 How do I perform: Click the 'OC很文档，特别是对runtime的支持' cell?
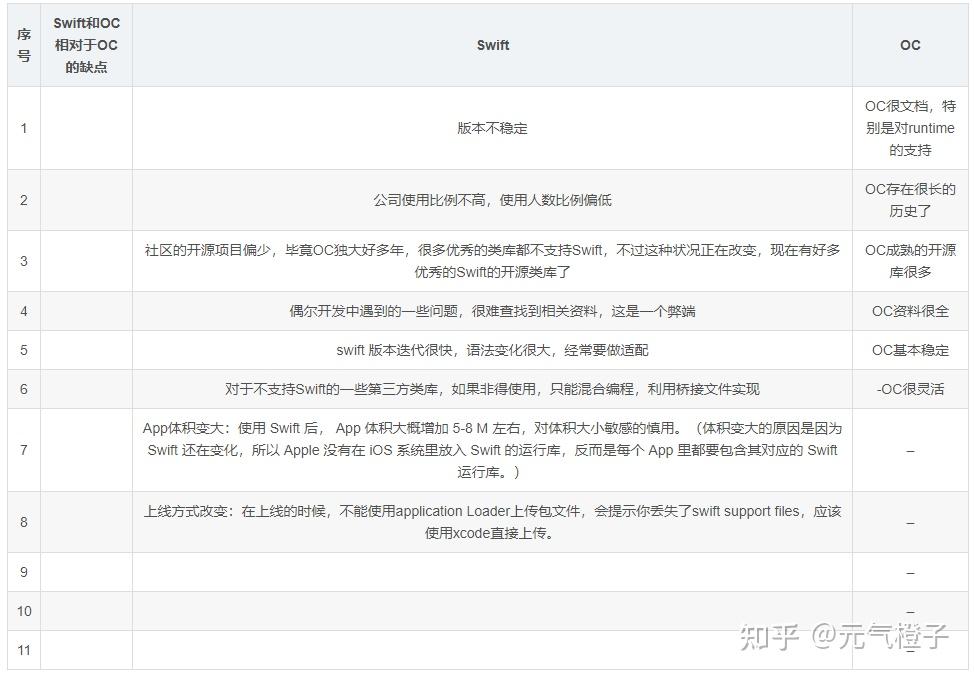pyautogui.click(x=908, y=128)
